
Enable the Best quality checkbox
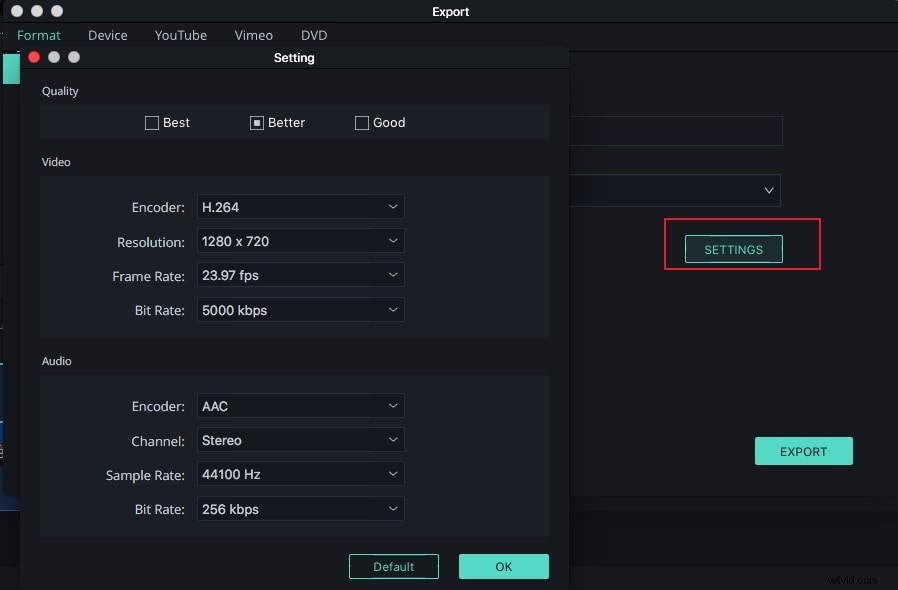[153, 122]
